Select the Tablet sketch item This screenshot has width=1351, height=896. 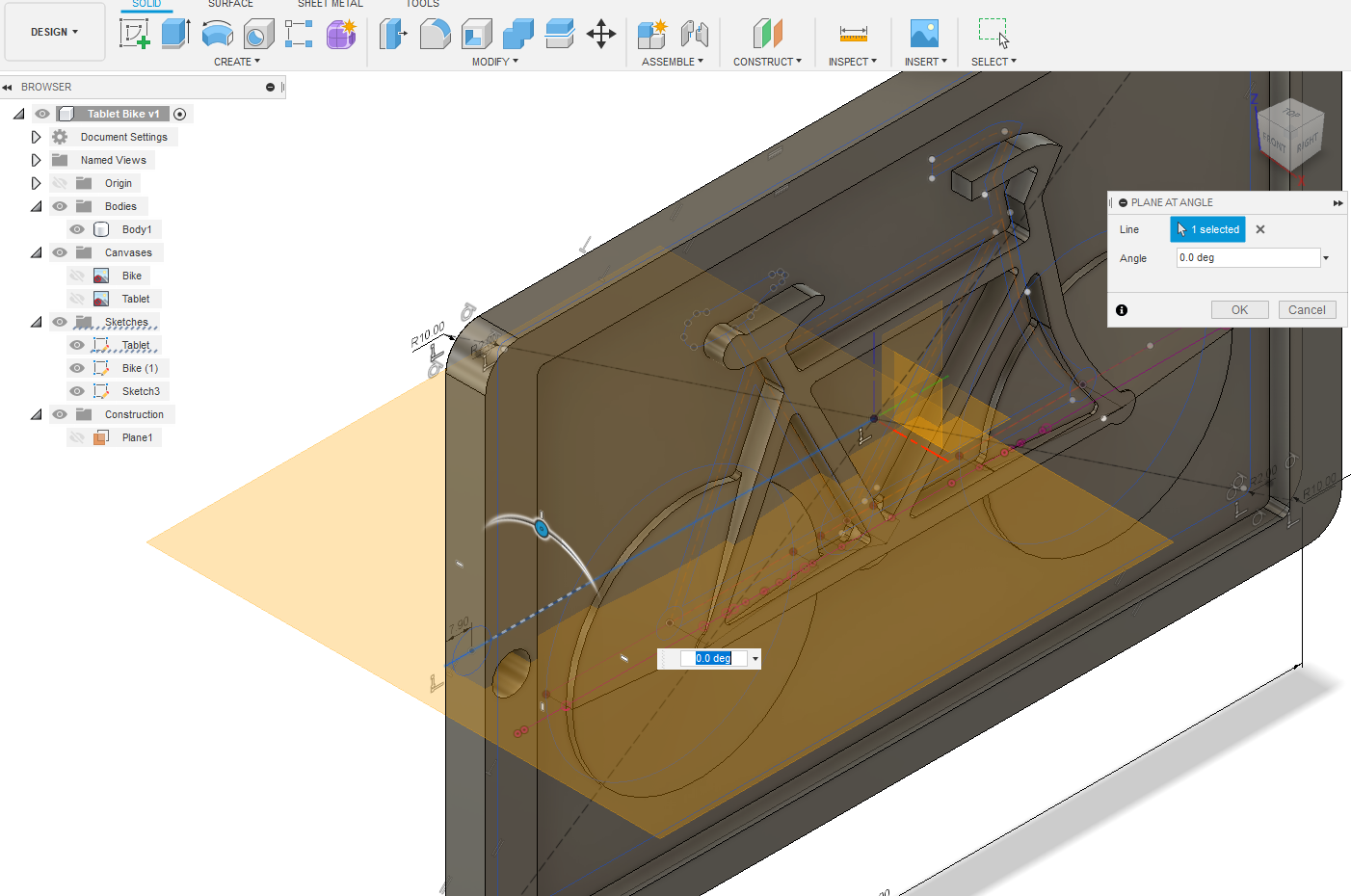pos(136,345)
